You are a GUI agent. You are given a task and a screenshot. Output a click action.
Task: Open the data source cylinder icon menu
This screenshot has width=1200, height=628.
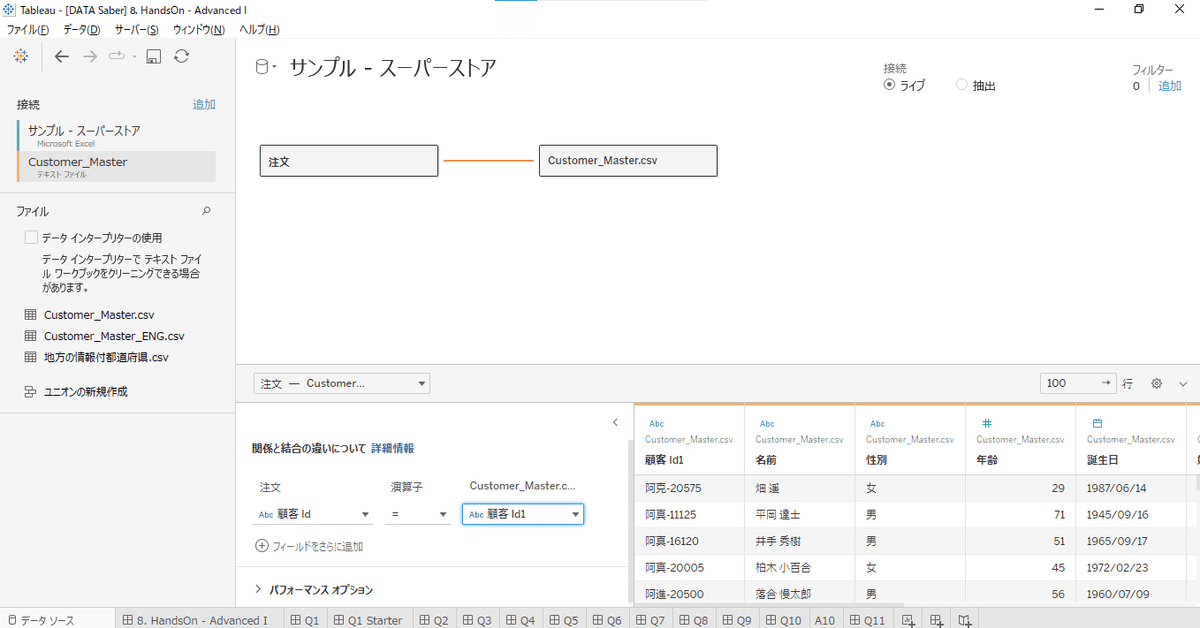pos(266,68)
